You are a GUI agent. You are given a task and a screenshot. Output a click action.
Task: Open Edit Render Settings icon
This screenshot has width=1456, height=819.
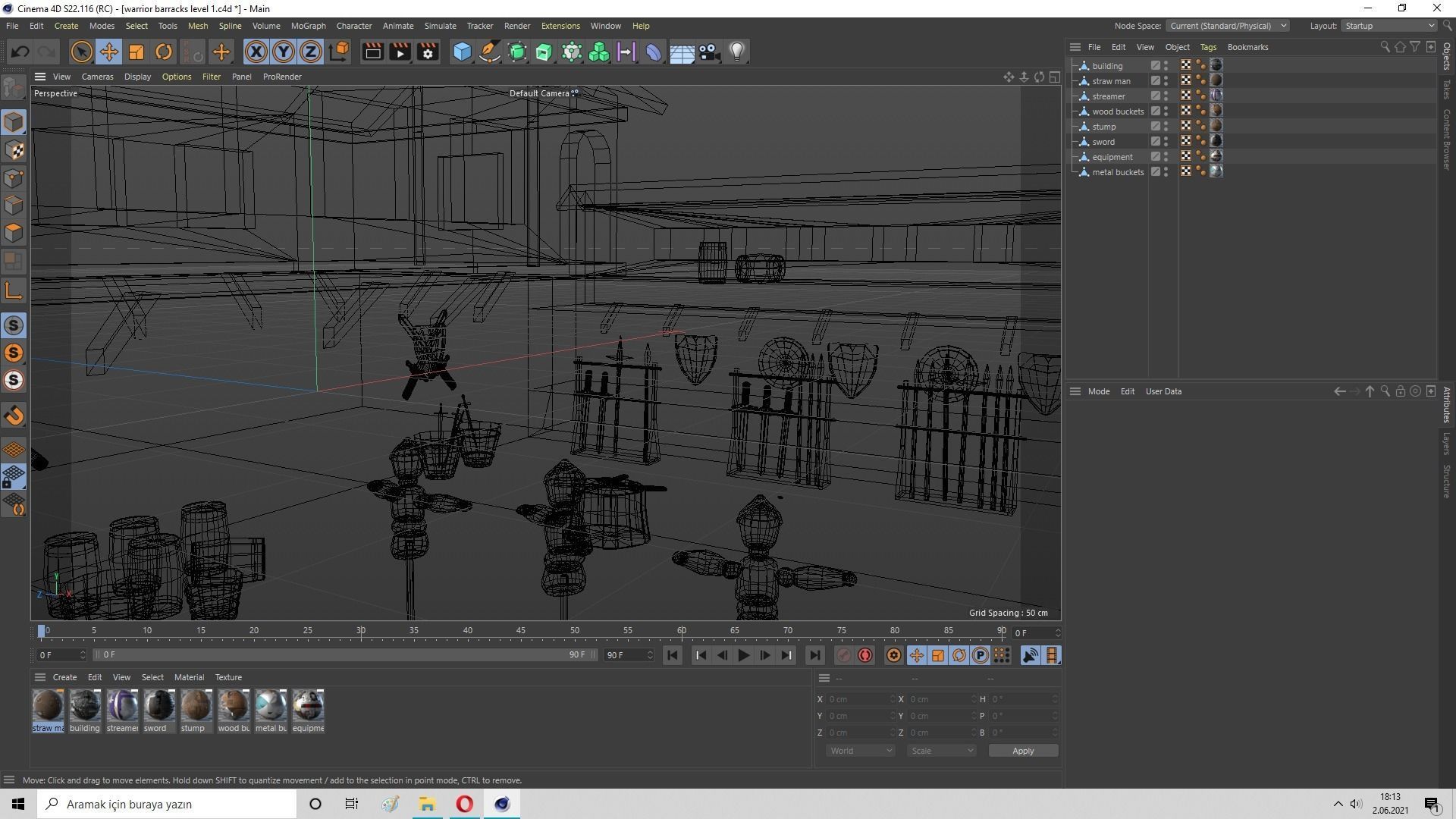point(428,52)
